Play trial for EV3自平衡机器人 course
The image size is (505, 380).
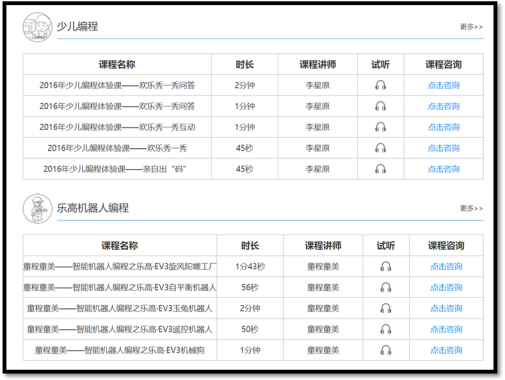386,287
